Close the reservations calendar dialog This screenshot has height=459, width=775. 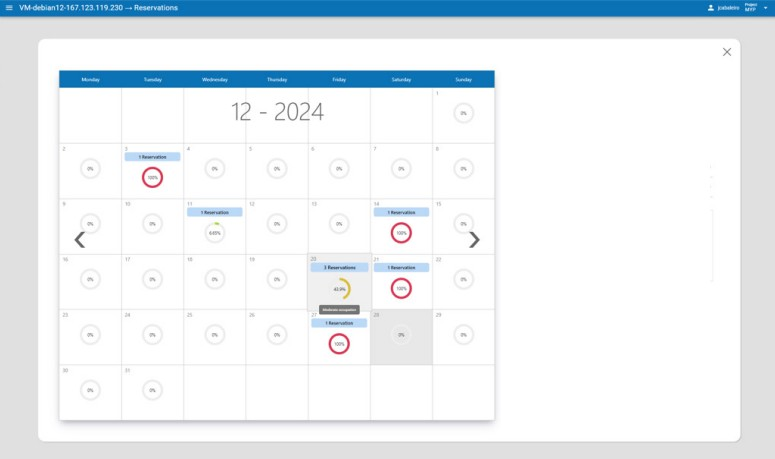(727, 52)
